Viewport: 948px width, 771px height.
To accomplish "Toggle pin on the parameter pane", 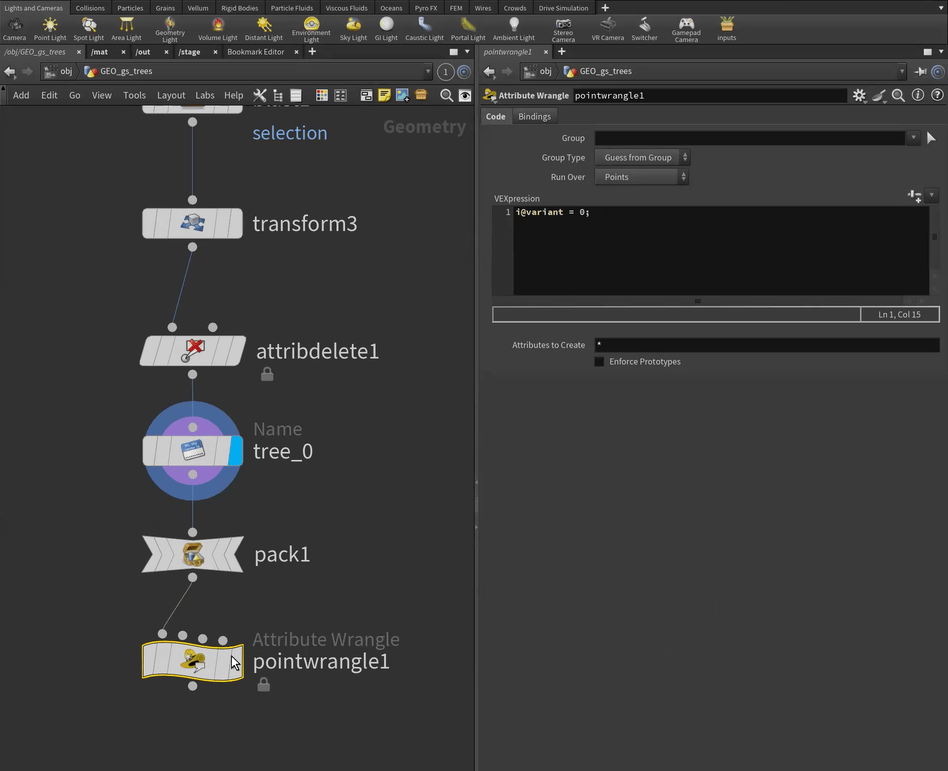I will tap(920, 72).
